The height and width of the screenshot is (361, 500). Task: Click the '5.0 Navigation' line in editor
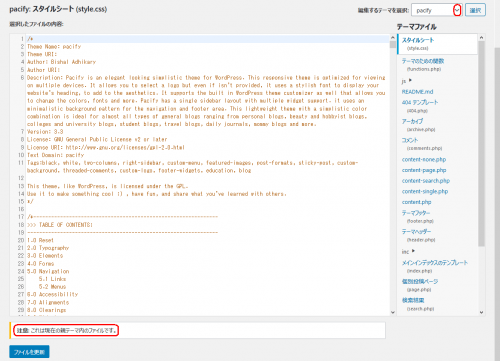pyautogui.click(x=48, y=271)
